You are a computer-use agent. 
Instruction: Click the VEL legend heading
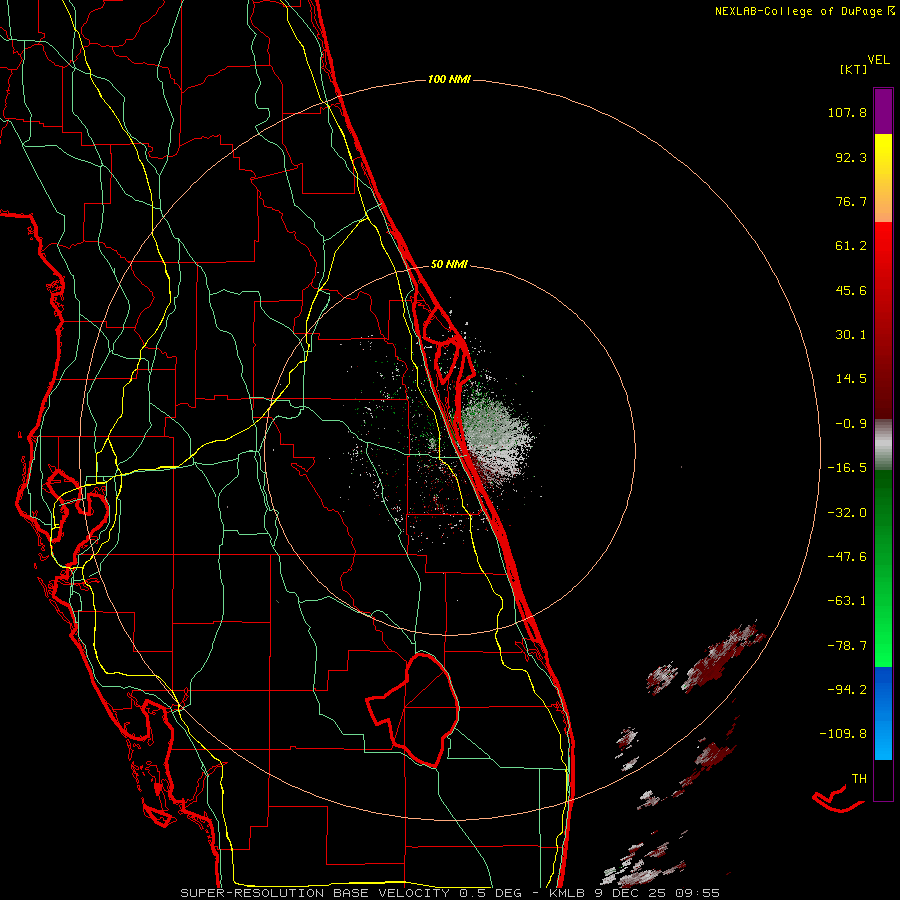pyautogui.click(x=878, y=60)
